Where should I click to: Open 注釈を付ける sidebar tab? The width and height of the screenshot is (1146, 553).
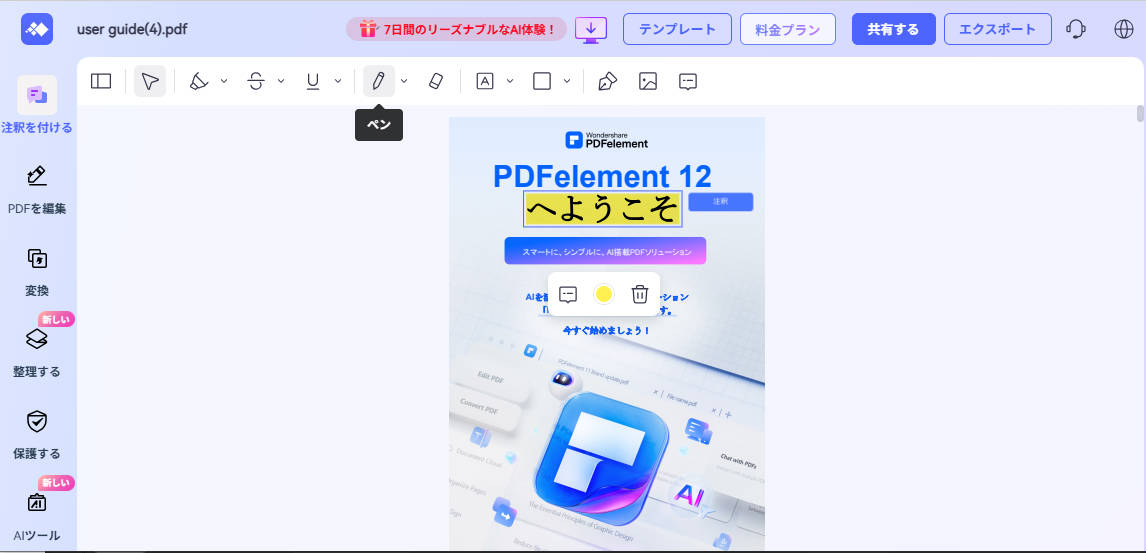(37, 106)
